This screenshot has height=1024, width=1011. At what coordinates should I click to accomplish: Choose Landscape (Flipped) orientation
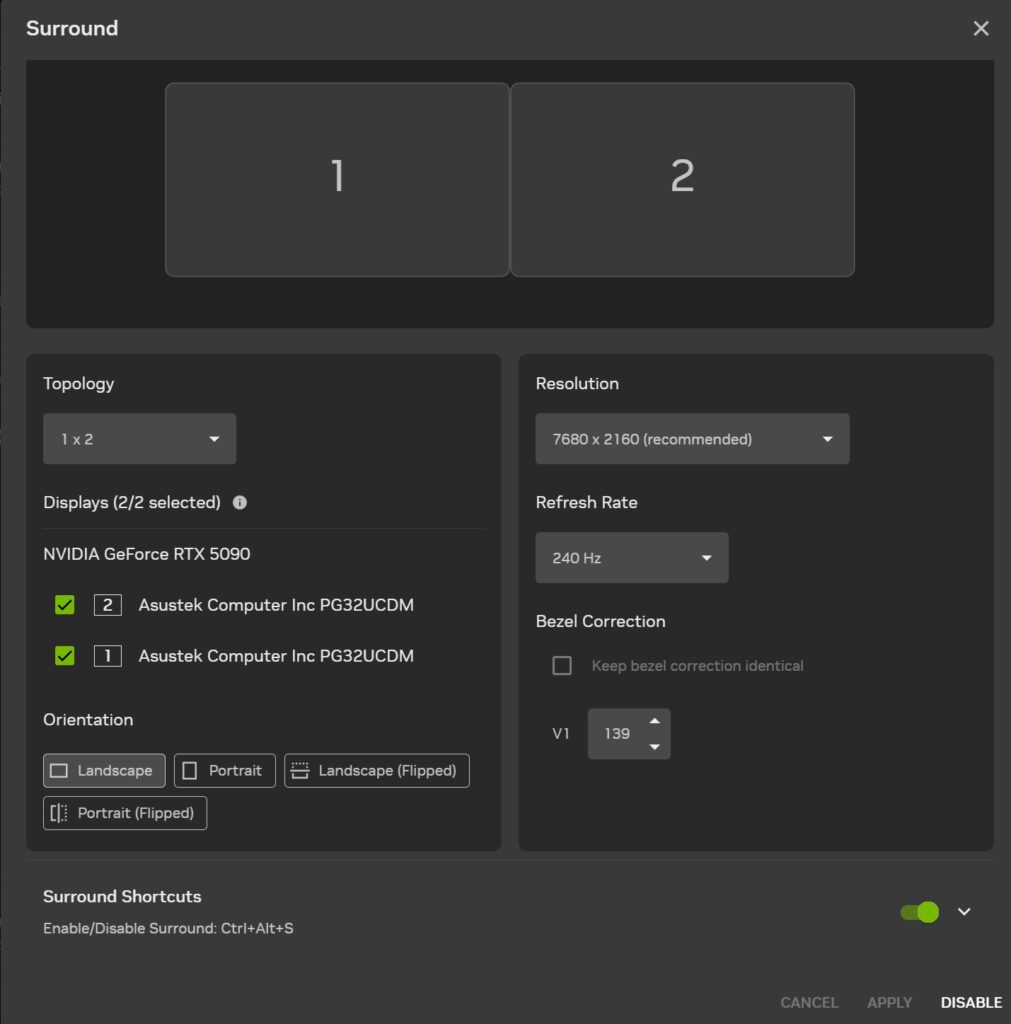pyautogui.click(x=376, y=771)
